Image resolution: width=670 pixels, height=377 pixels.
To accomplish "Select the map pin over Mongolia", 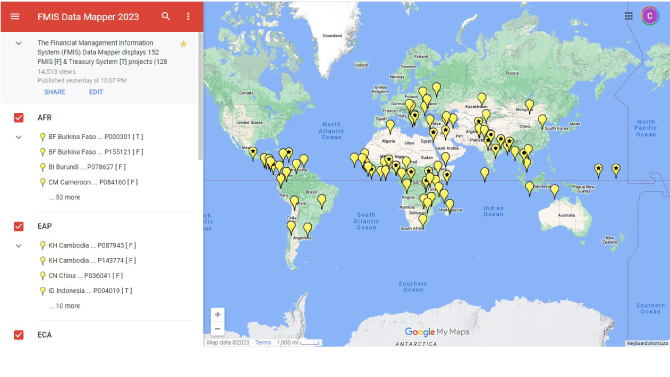I will [529, 106].
